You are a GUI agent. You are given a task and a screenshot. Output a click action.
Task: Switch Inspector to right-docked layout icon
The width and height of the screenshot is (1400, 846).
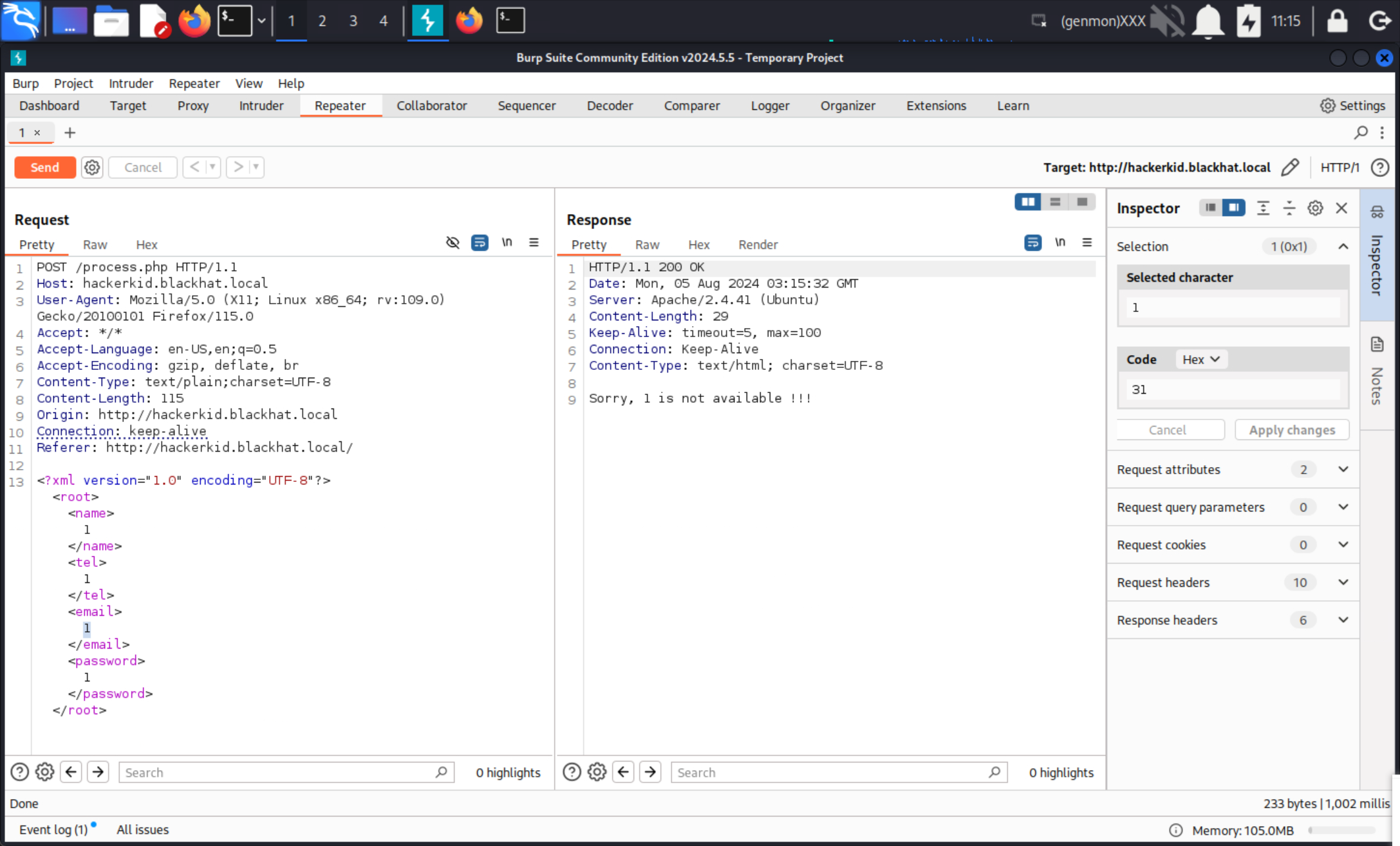pos(1233,208)
